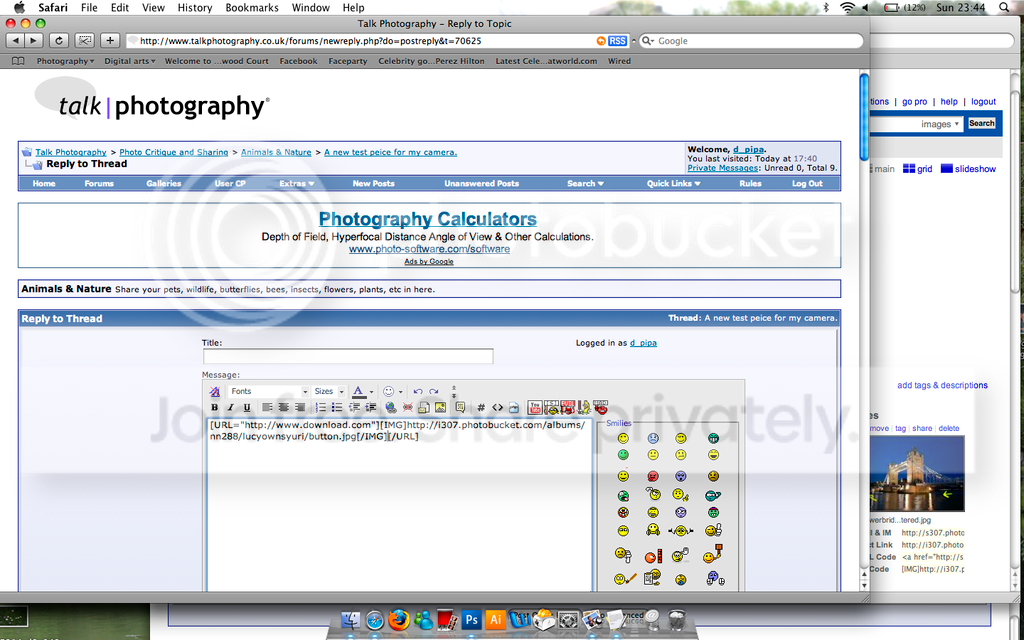The height and width of the screenshot is (640, 1024).
Task: Click the YouTube embed icon
Action: click(535, 407)
